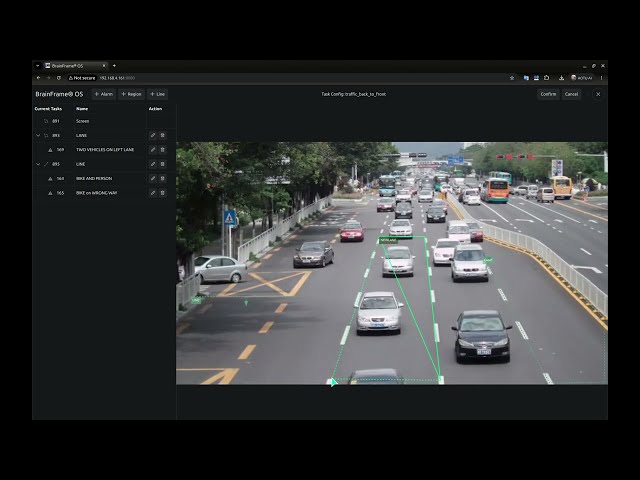This screenshot has height=480, width=640.
Task: Go back in the browser
Action: click(x=39, y=78)
